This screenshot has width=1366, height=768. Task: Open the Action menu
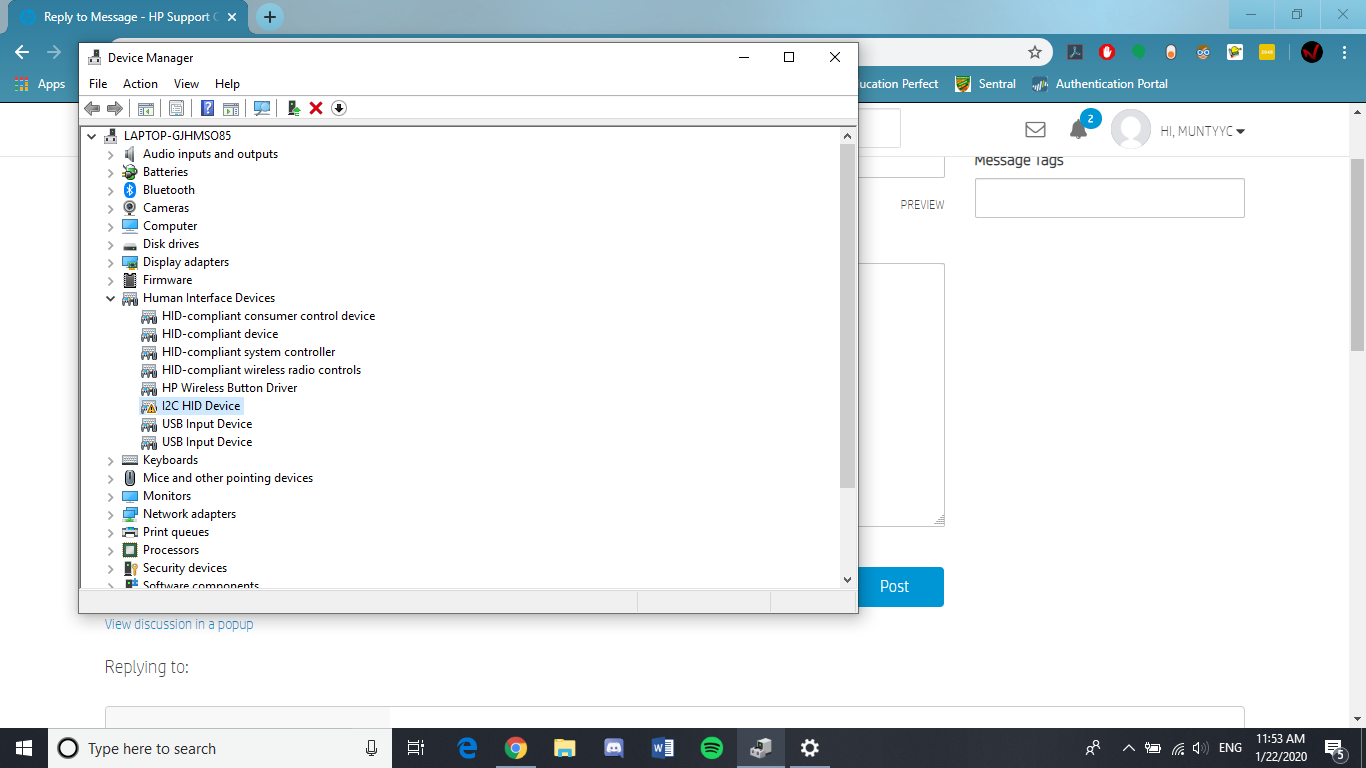point(140,83)
